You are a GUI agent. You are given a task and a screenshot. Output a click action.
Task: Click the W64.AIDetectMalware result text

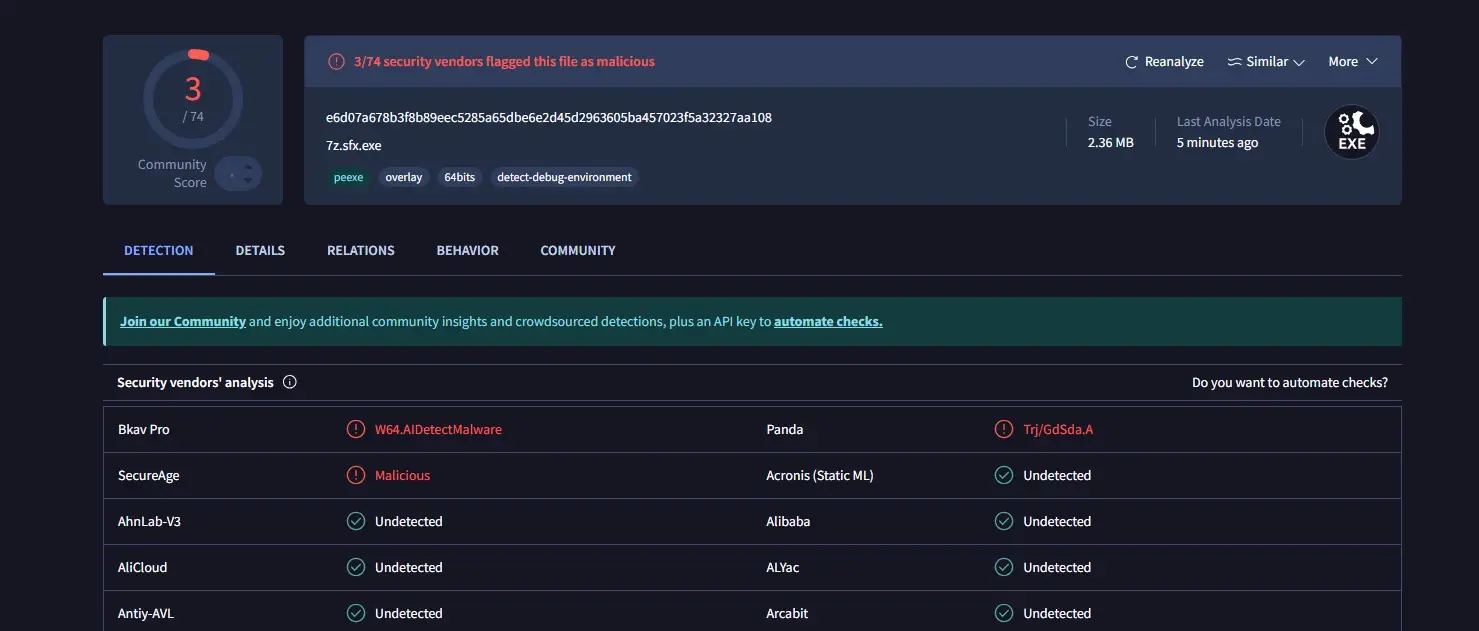coord(438,430)
